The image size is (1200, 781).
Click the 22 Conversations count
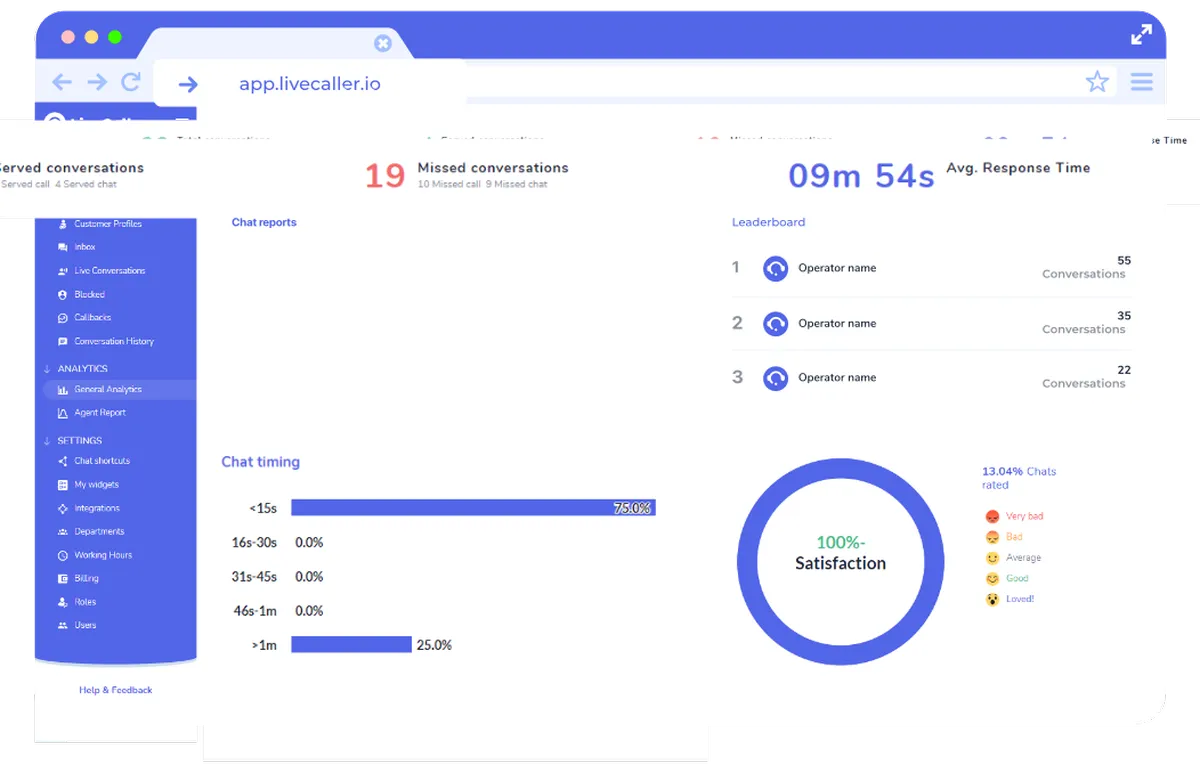(1086, 376)
